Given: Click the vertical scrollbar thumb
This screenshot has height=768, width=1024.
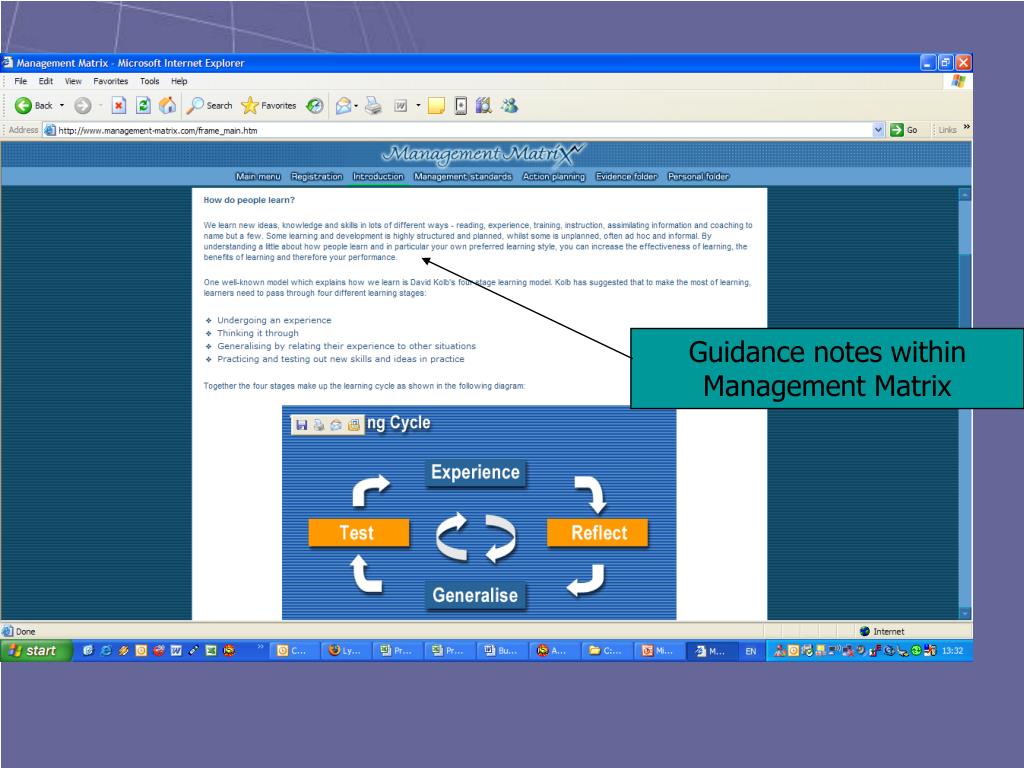Looking at the screenshot, I should coord(965,229).
